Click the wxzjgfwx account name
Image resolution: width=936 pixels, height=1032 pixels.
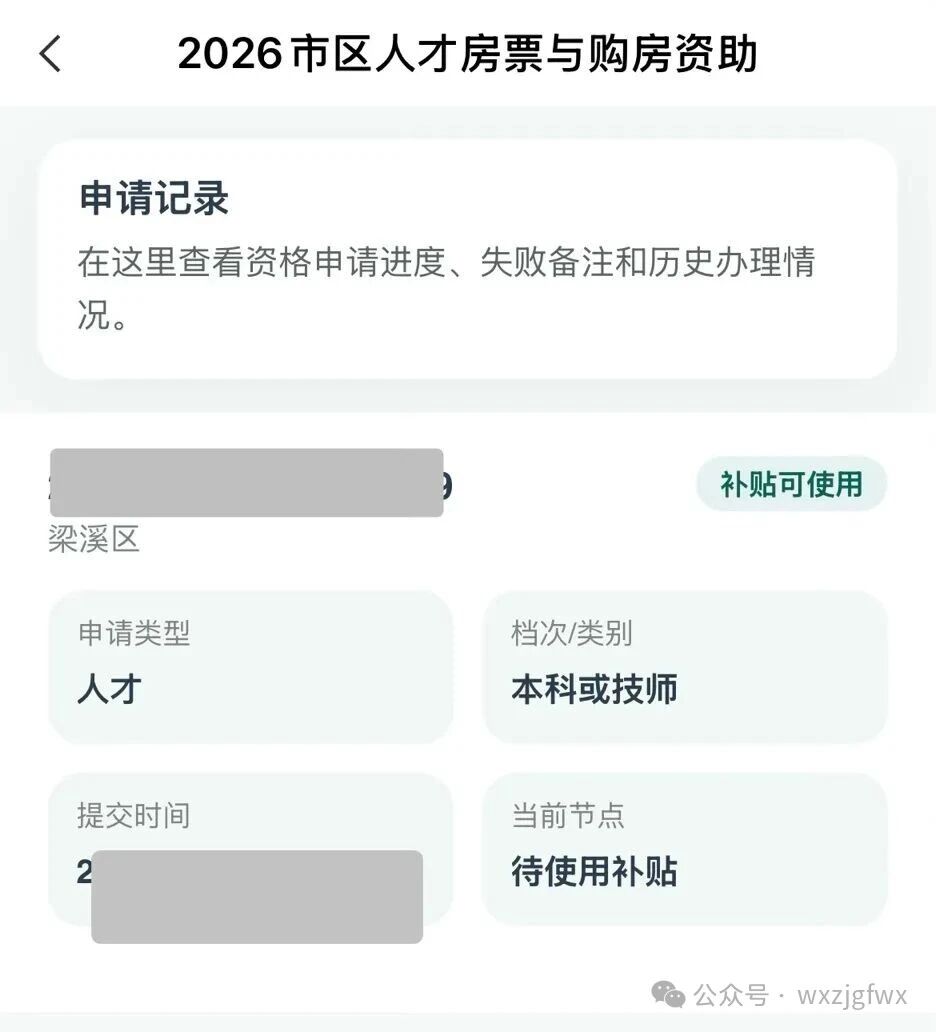coord(852,996)
